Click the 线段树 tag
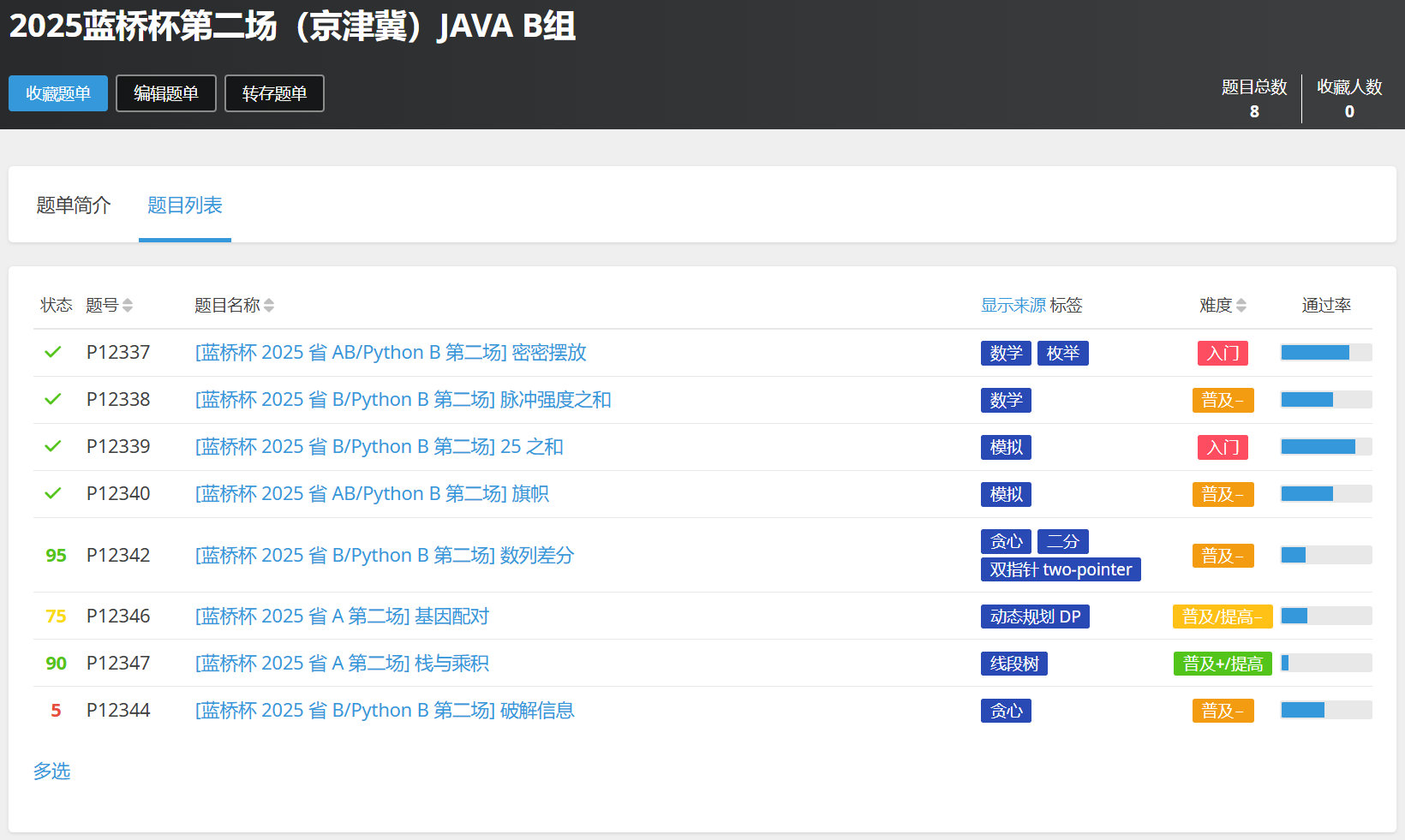Screen dimensions: 1405x840 pyautogui.click(x=1014, y=664)
